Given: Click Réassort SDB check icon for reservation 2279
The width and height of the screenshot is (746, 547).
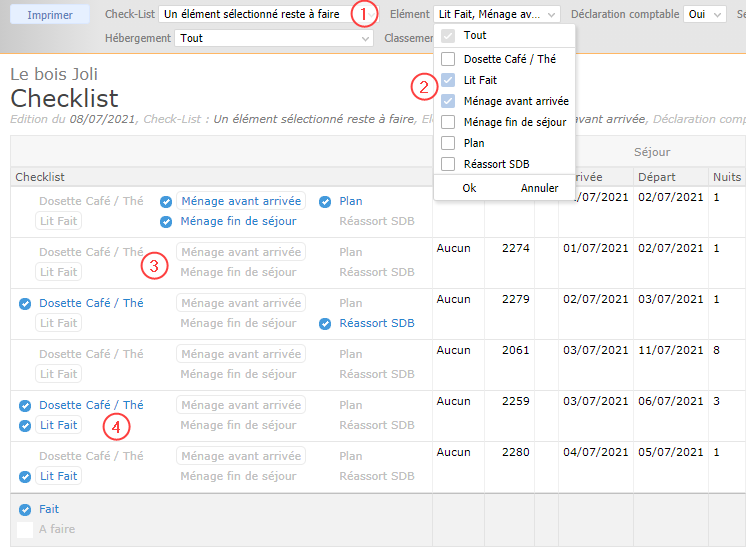Looking at the screenshot, I should 325,323.
